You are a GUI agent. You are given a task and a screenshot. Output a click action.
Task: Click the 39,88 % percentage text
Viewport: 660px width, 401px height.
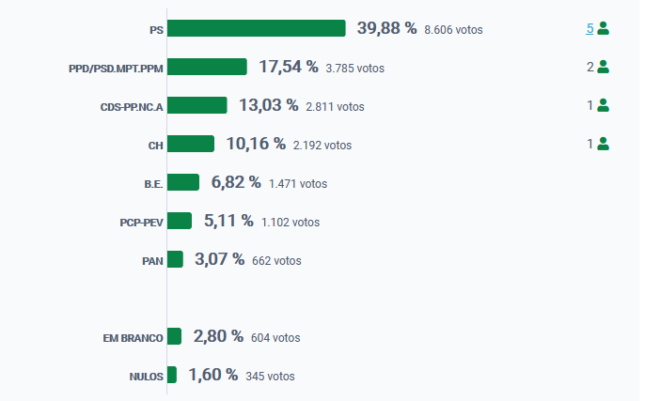pyautogui.click(x=387, y=28)
